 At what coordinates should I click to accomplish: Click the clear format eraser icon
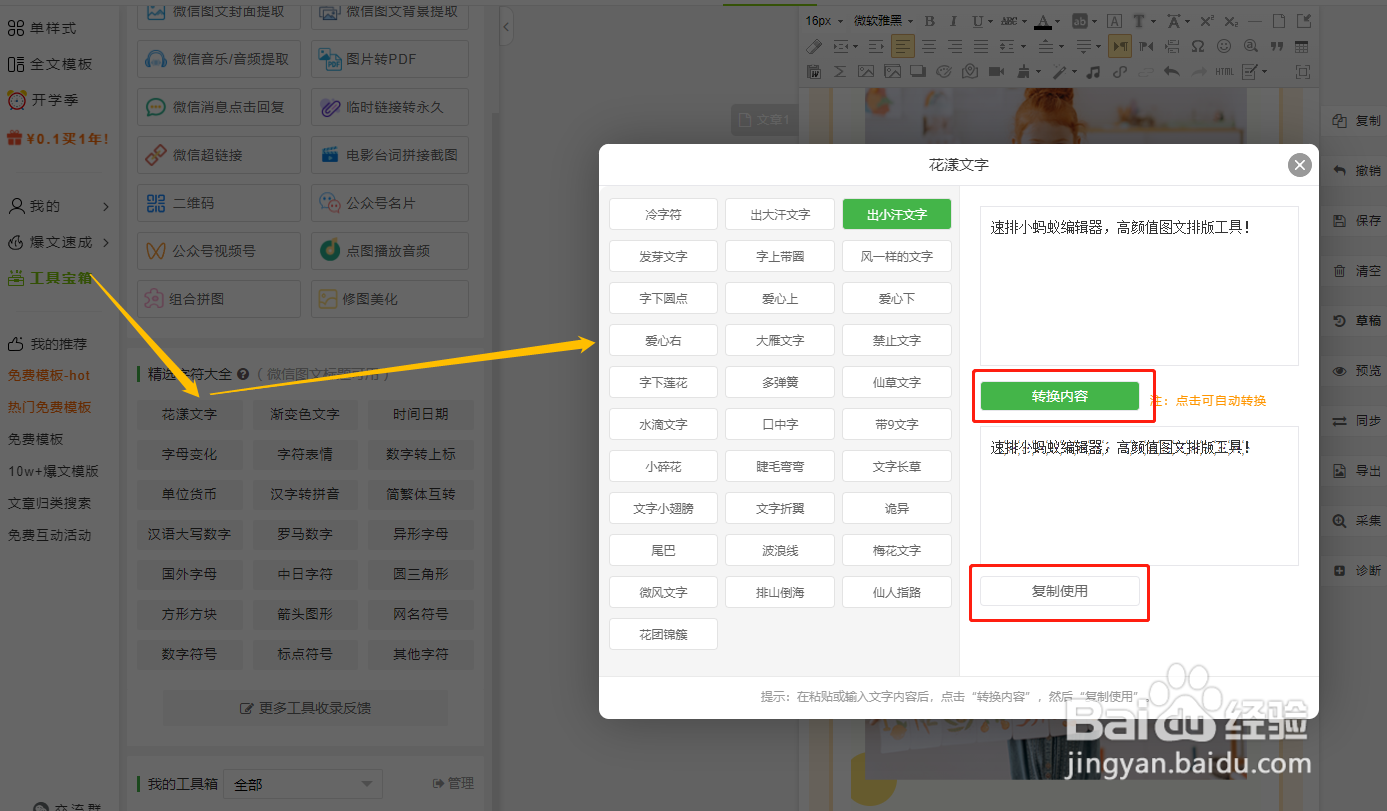pyautogui.click(x=814, y=46)
